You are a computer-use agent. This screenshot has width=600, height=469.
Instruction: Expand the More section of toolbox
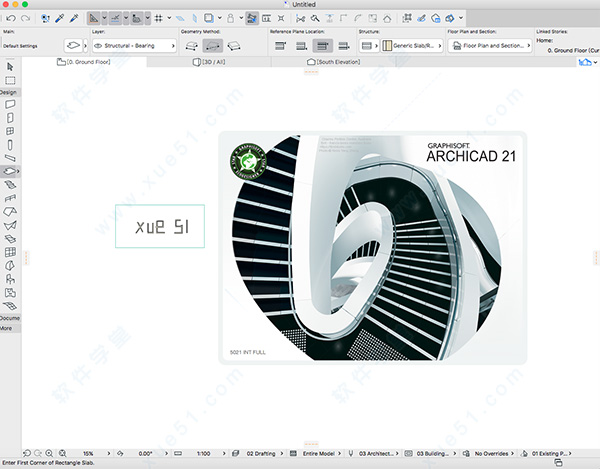10,328
